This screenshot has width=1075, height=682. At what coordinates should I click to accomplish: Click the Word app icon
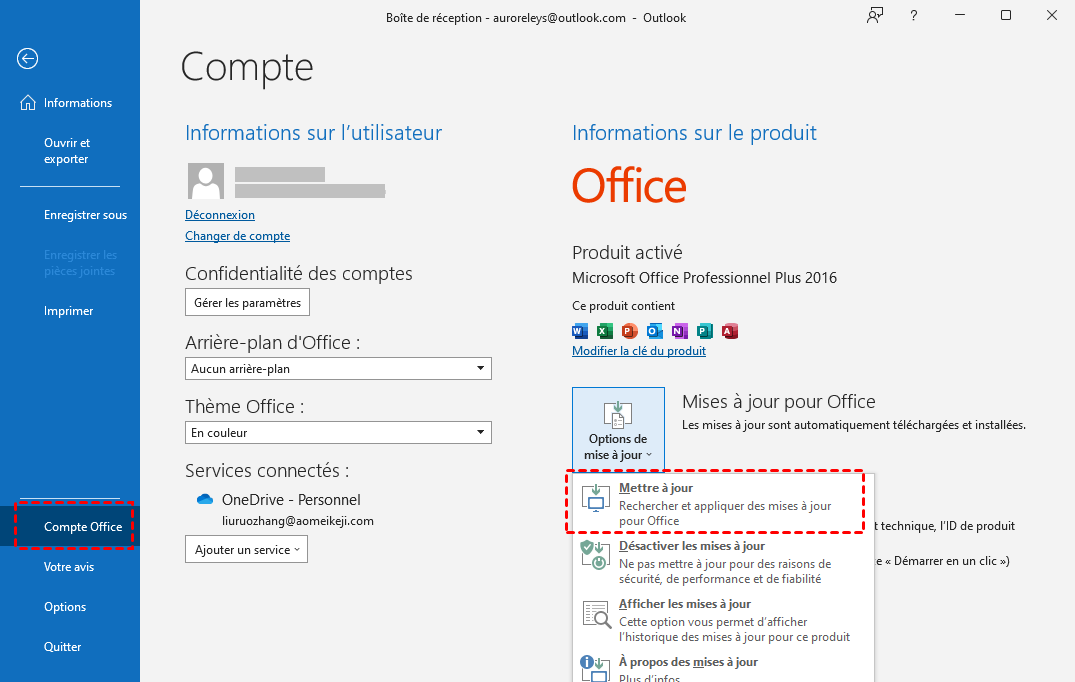pyautogui.click(x=580, y=331)
